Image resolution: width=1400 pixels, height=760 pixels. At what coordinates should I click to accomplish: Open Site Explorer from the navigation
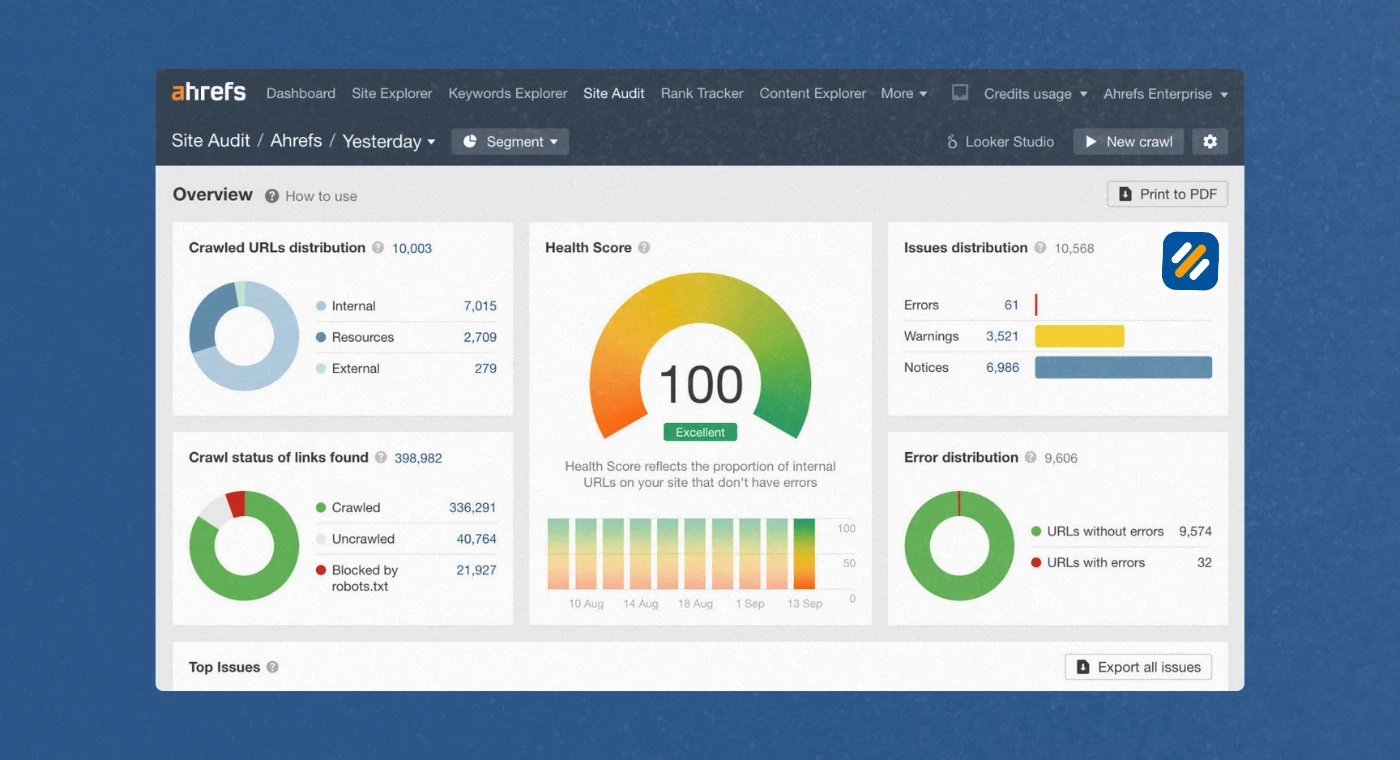(392, 93)
